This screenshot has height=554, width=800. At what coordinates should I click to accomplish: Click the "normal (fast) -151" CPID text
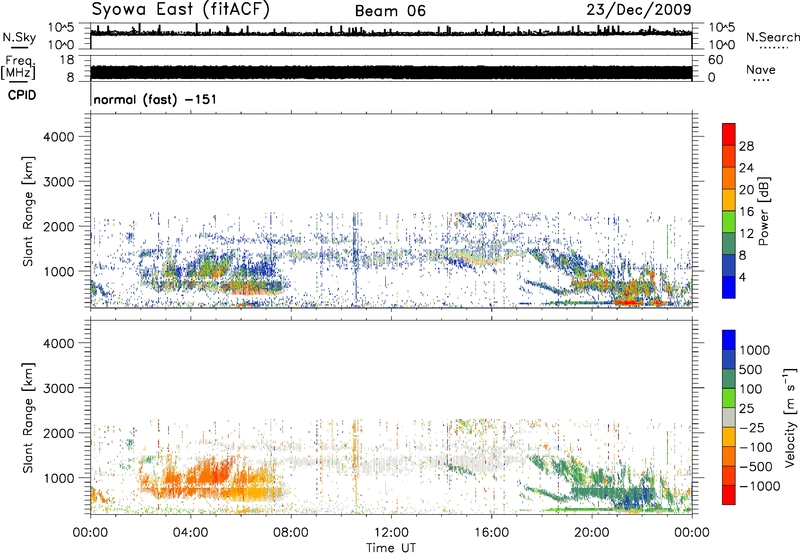click(155, 99)
